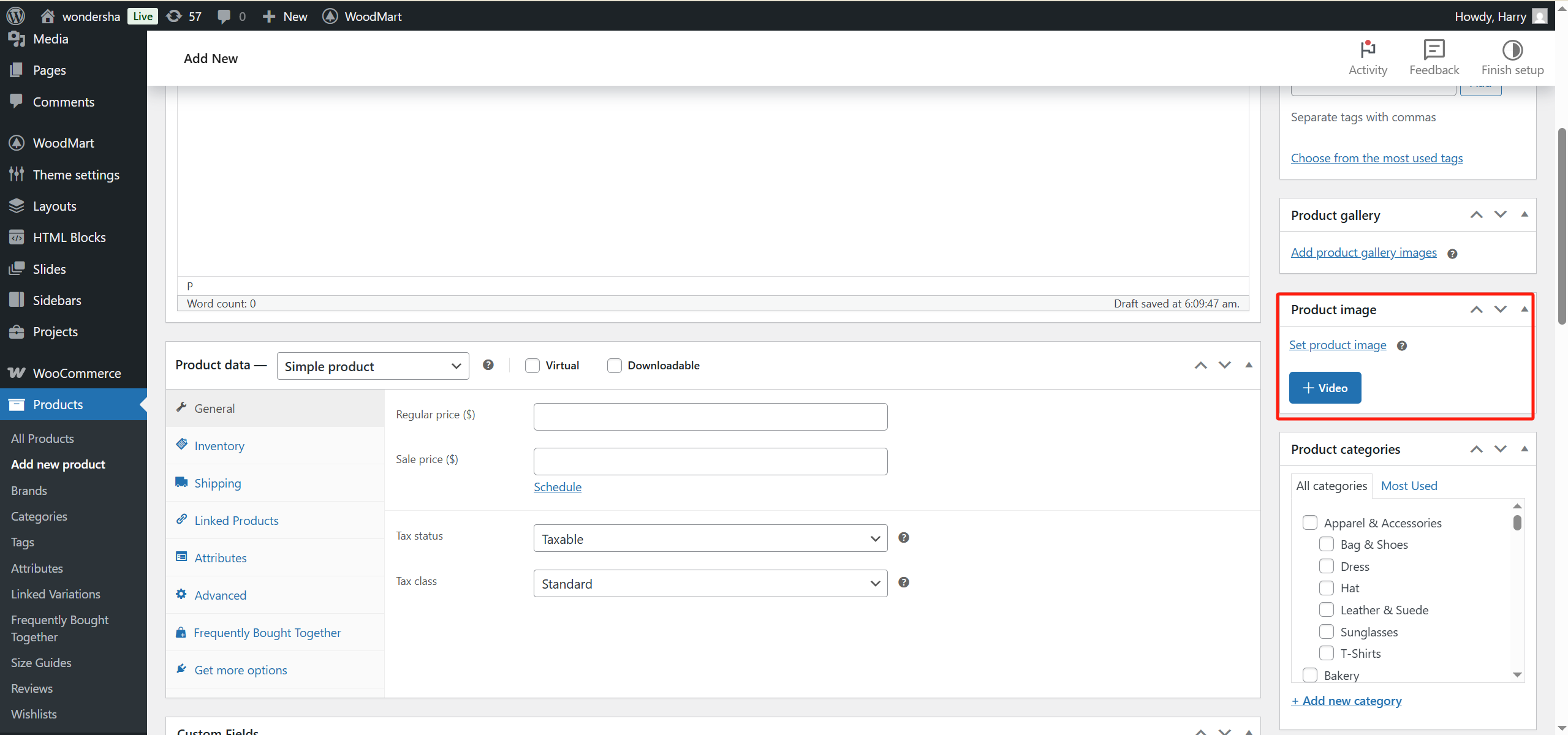Tick the Downloadable checkbox
This screenshot has width=1568, height=735.
click(614, 366)
